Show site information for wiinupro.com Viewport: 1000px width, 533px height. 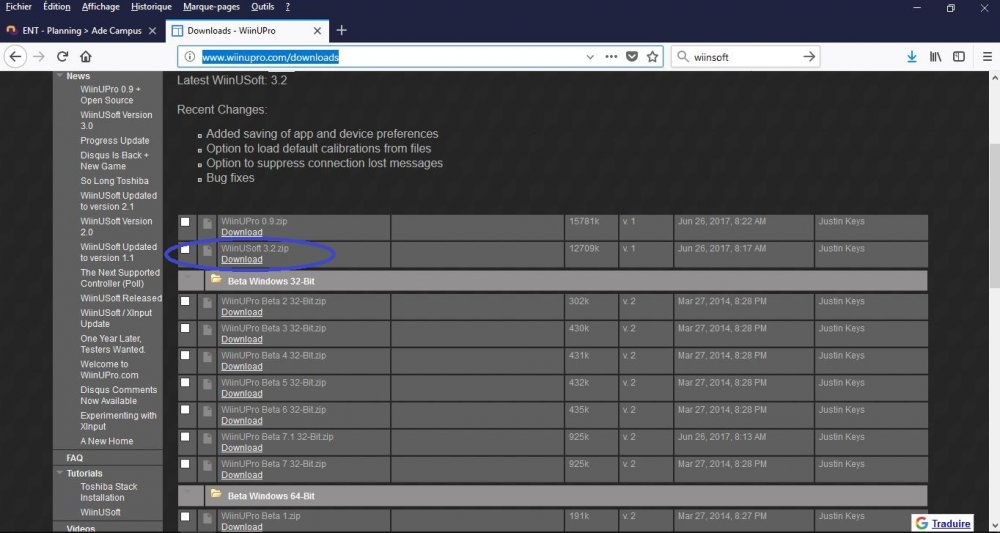pyautogui.click(x=189, y=57)
